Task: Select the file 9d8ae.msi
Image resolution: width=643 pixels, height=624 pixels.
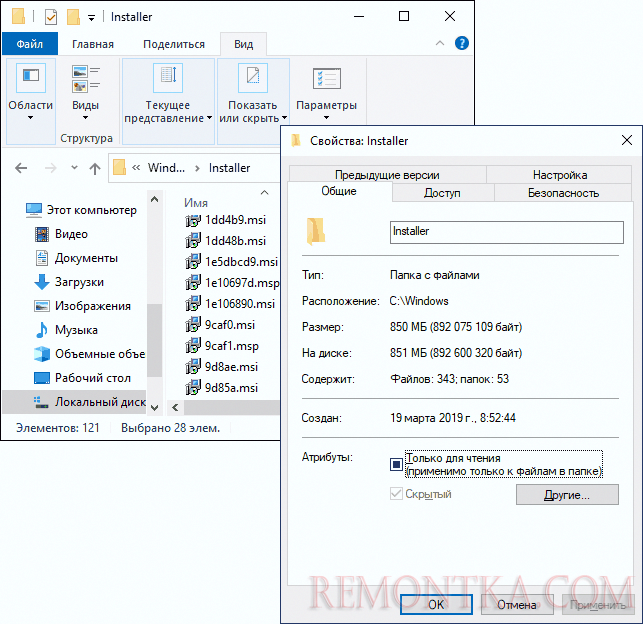Action: [221, 367]
